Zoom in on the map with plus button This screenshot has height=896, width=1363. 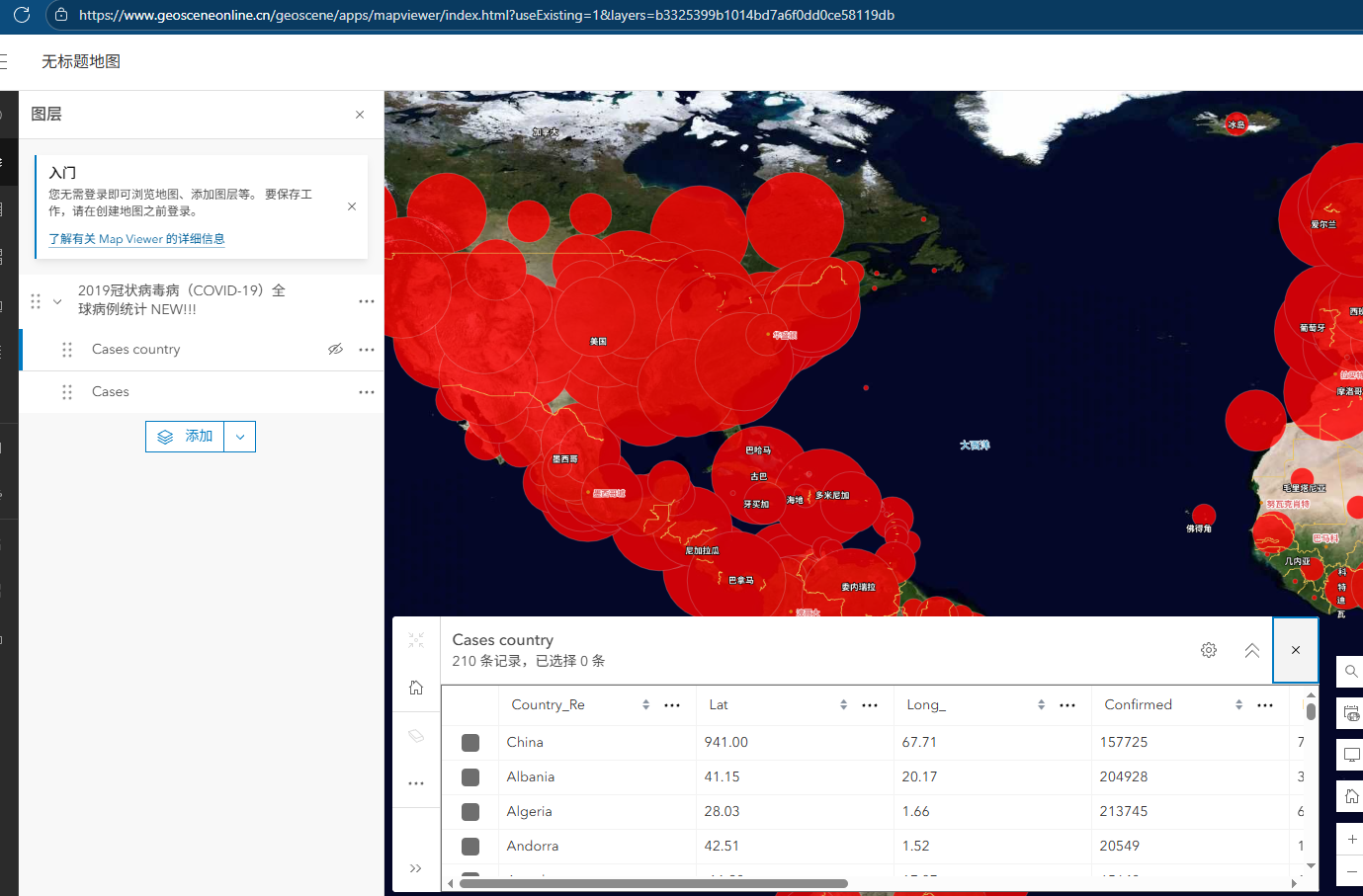coord(1351,839)
